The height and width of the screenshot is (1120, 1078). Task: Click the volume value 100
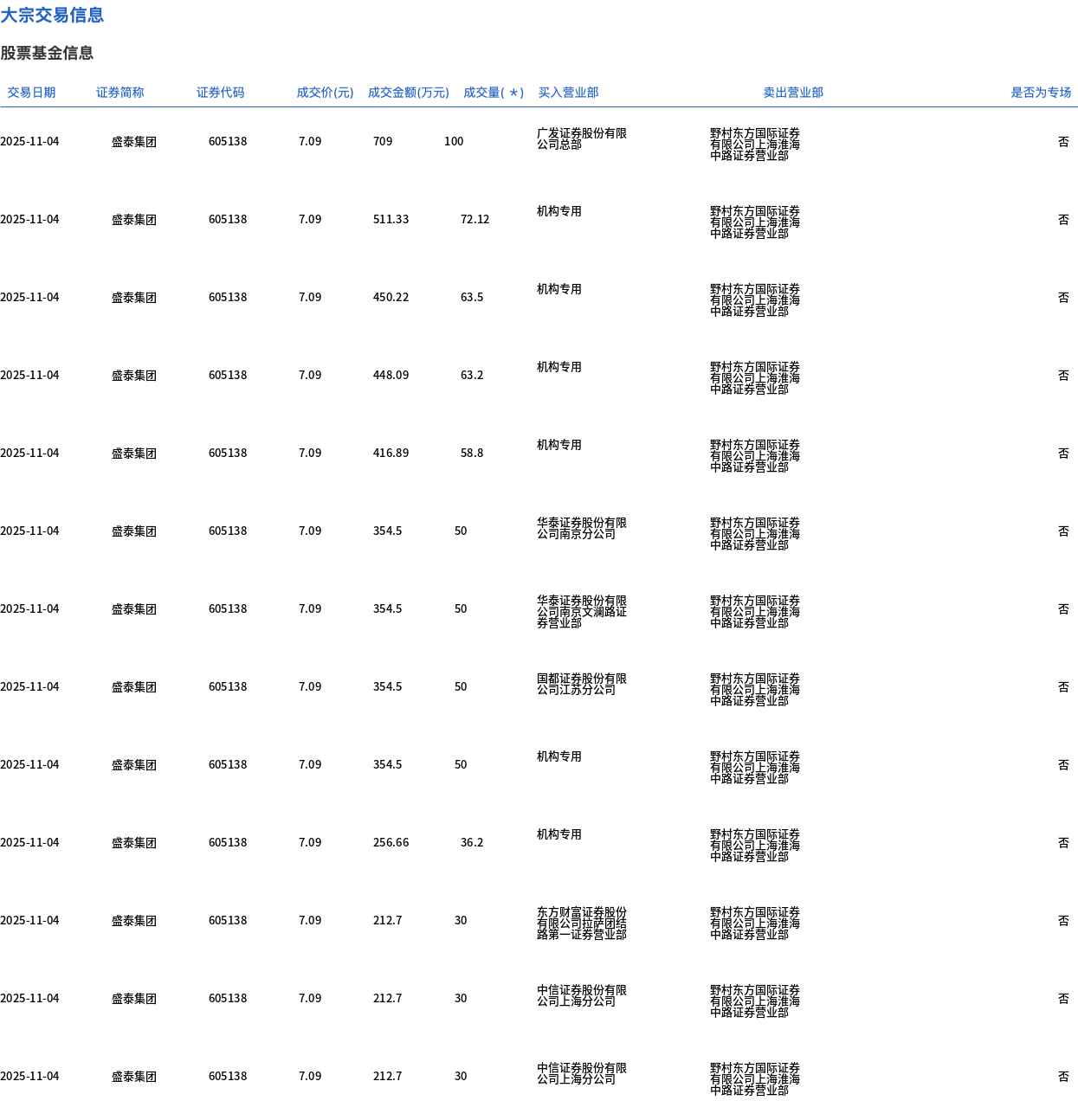pyautogui.click(x=454, y=142)
